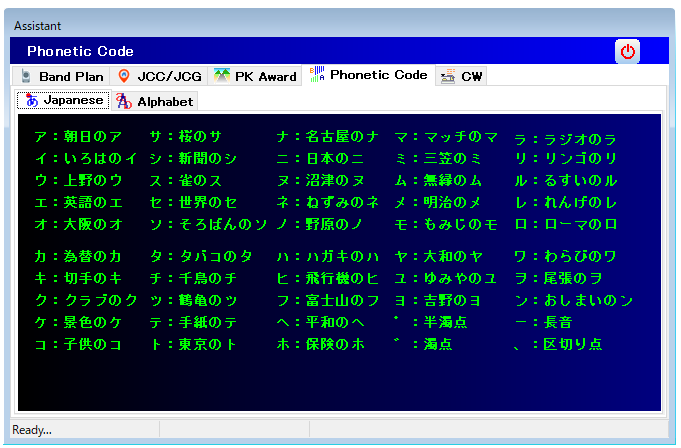
Task: Select the Phonetic Code tab
Action: click(369, 75)
